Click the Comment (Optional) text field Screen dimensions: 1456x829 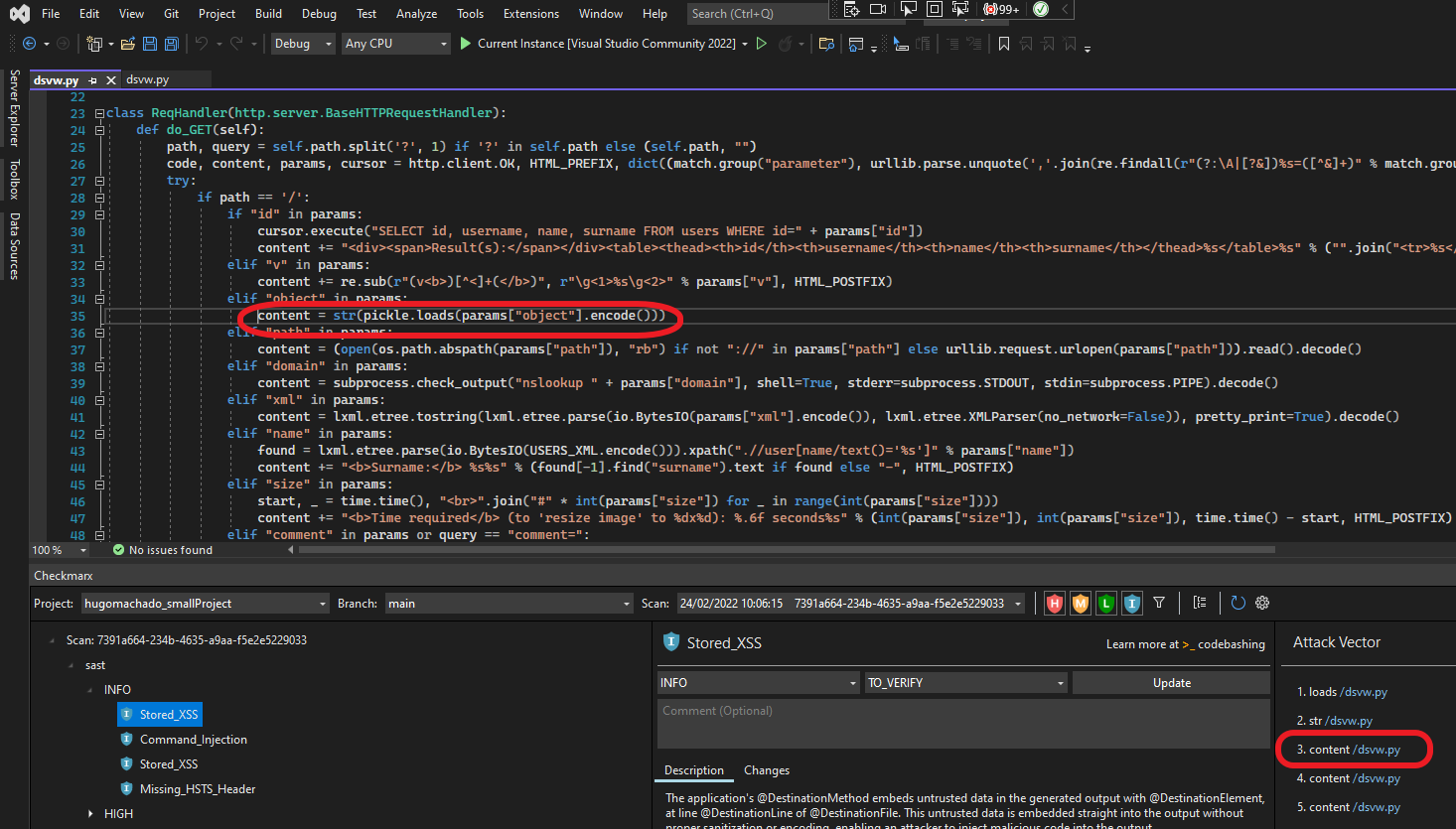click(x=963, y=724)
